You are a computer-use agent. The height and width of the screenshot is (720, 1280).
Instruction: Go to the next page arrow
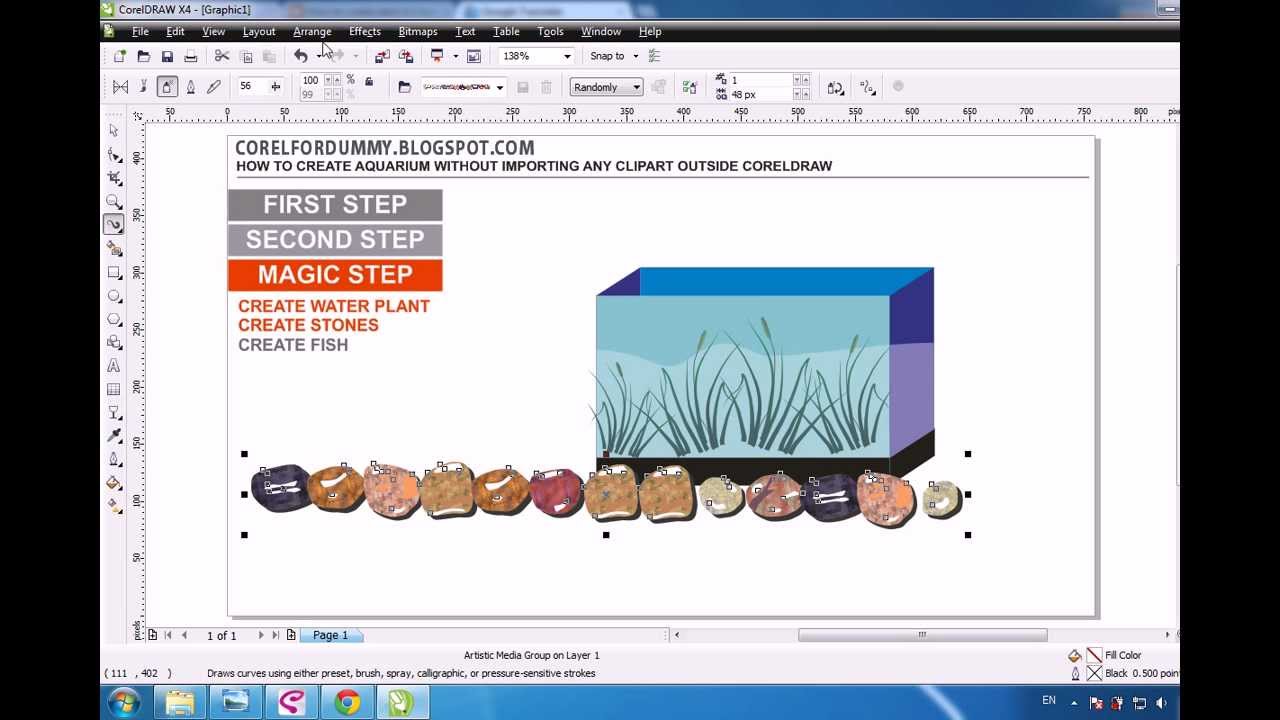(261, 635)
